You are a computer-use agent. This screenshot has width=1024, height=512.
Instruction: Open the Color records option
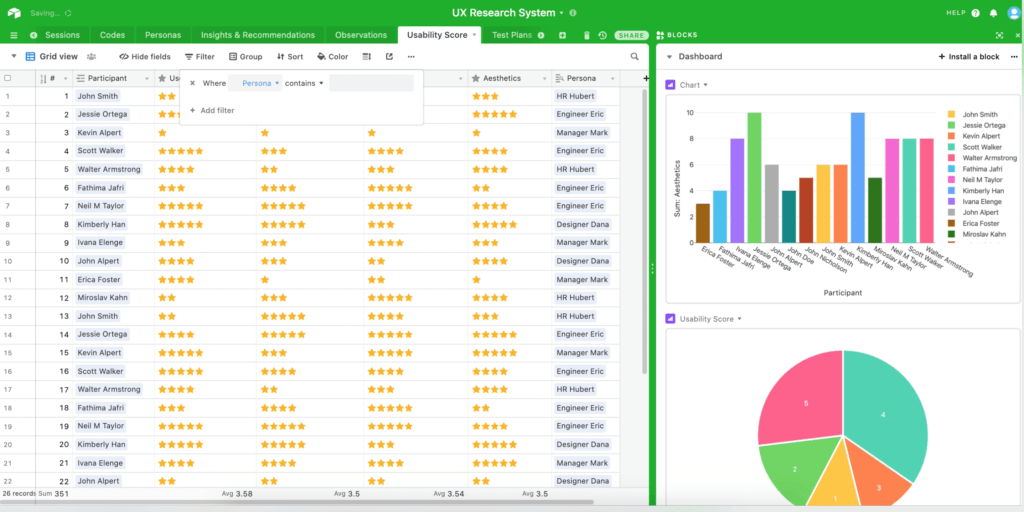[x=332, y=57]
